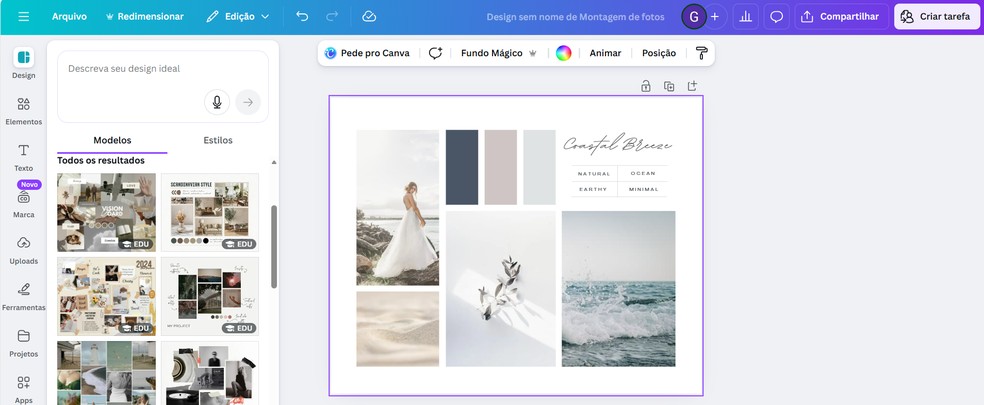Click the templates panel scrollbar
Viewport: 984px width, 405px height.
coord(274,246)
